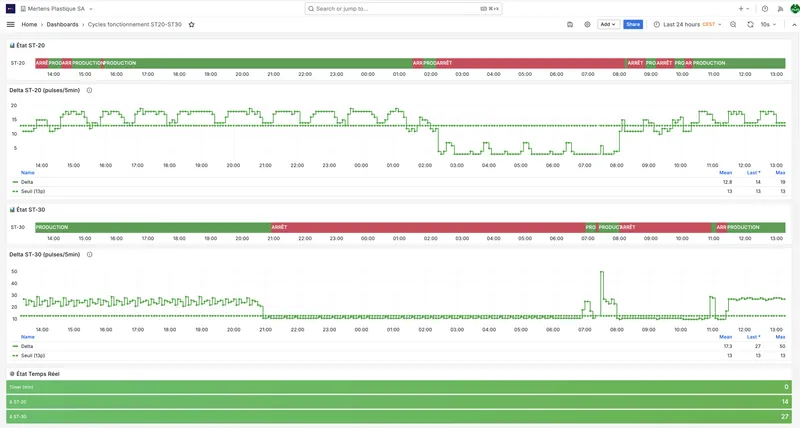800x428 pixels.
Task: Click the Cycles fonctionnement ST20-ST30 breadcrumb
Action: tap(134, 24)
